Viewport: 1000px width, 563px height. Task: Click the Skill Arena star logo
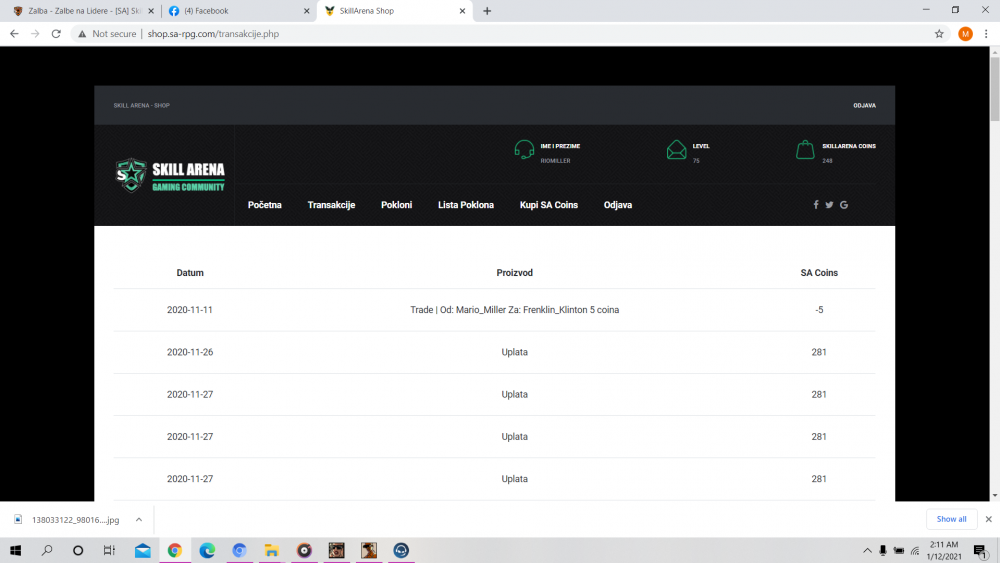pos(131,175)
